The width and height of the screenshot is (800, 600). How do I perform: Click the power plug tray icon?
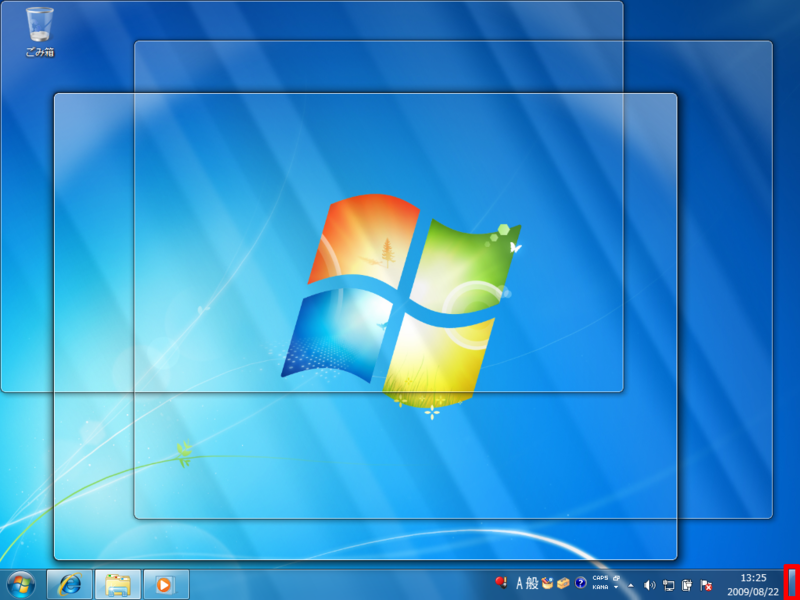point(687,585)
